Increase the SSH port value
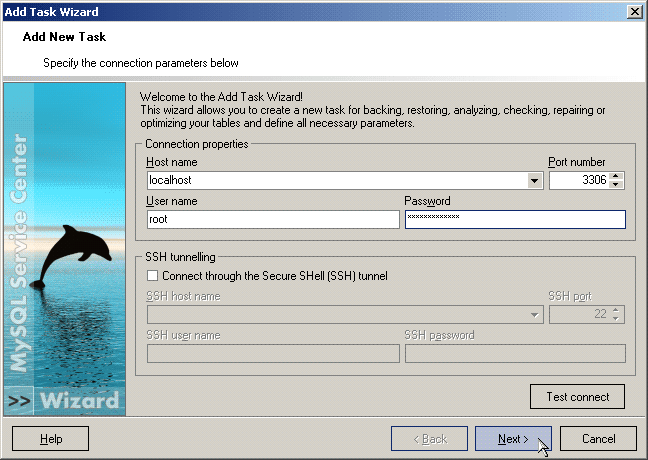Viewport: 648px width, 460px height. tap(616, 310)
